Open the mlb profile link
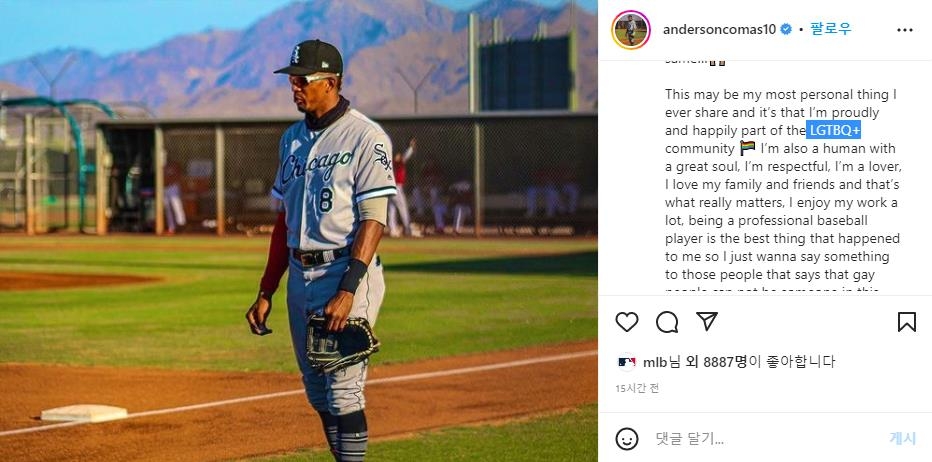This screenshot has width=932, height=462. coord(655,362)
